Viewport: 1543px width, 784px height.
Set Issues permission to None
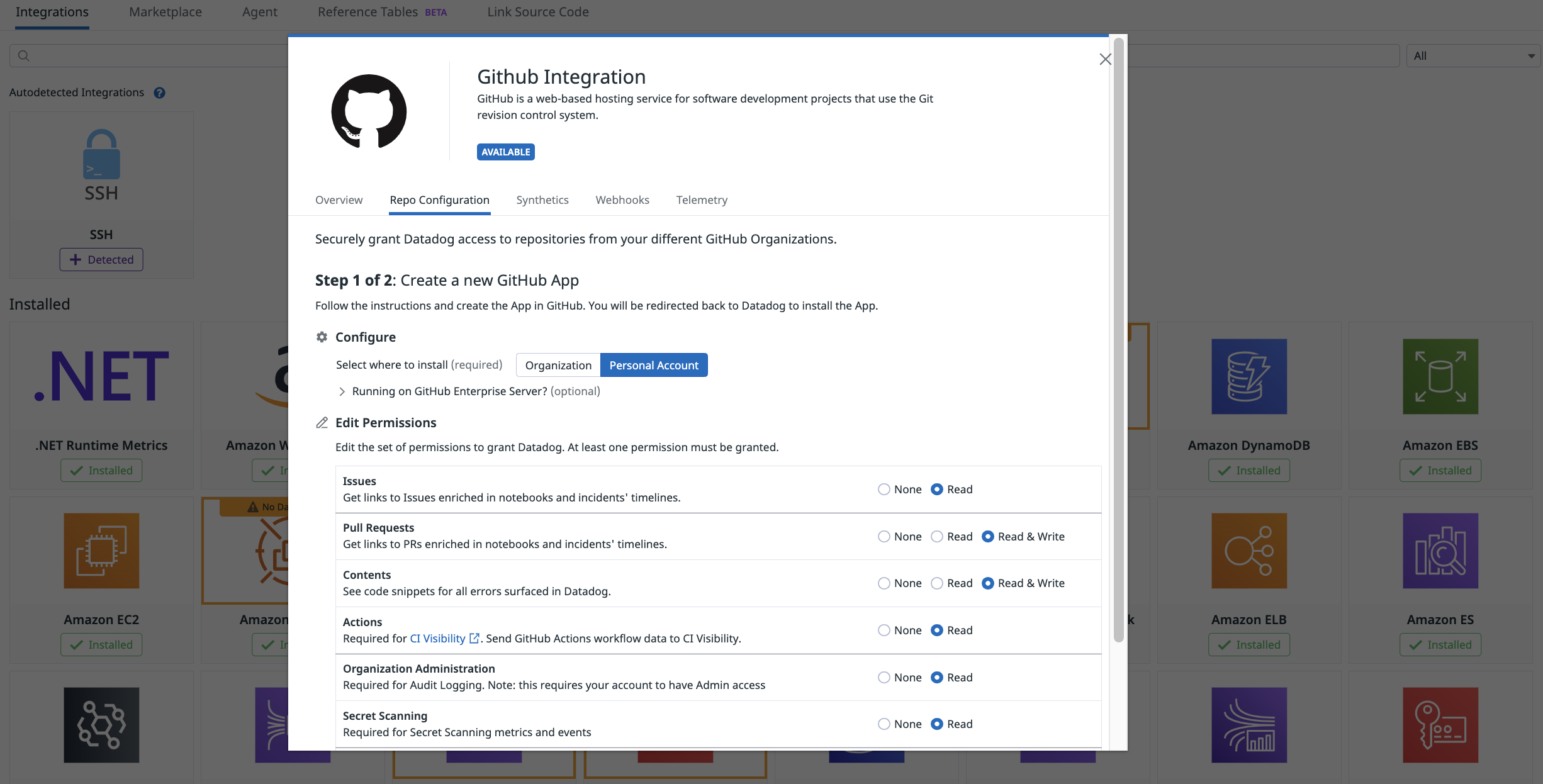884,490
